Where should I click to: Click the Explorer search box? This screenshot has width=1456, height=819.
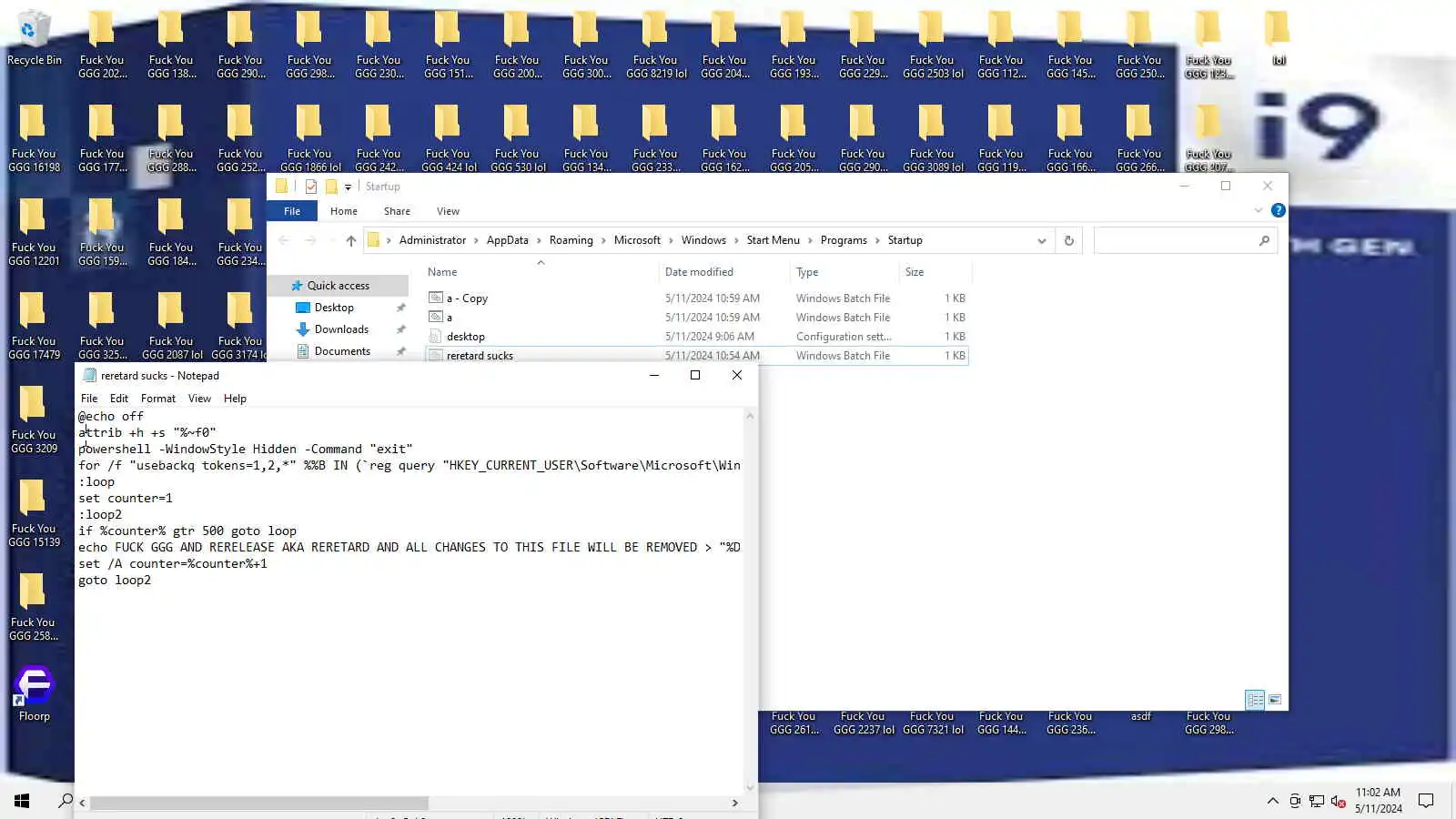[x=1185, y=240]
